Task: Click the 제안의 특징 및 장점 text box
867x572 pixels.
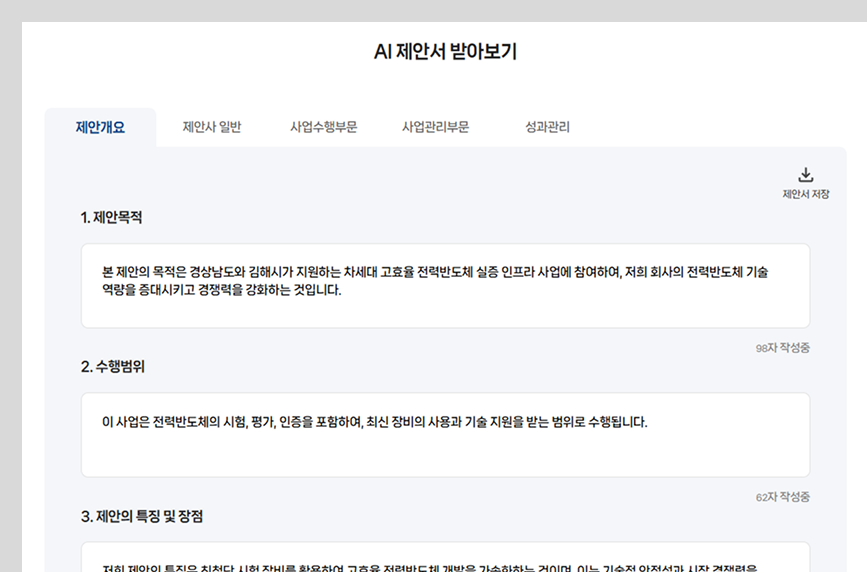Action: click(445, 558)
